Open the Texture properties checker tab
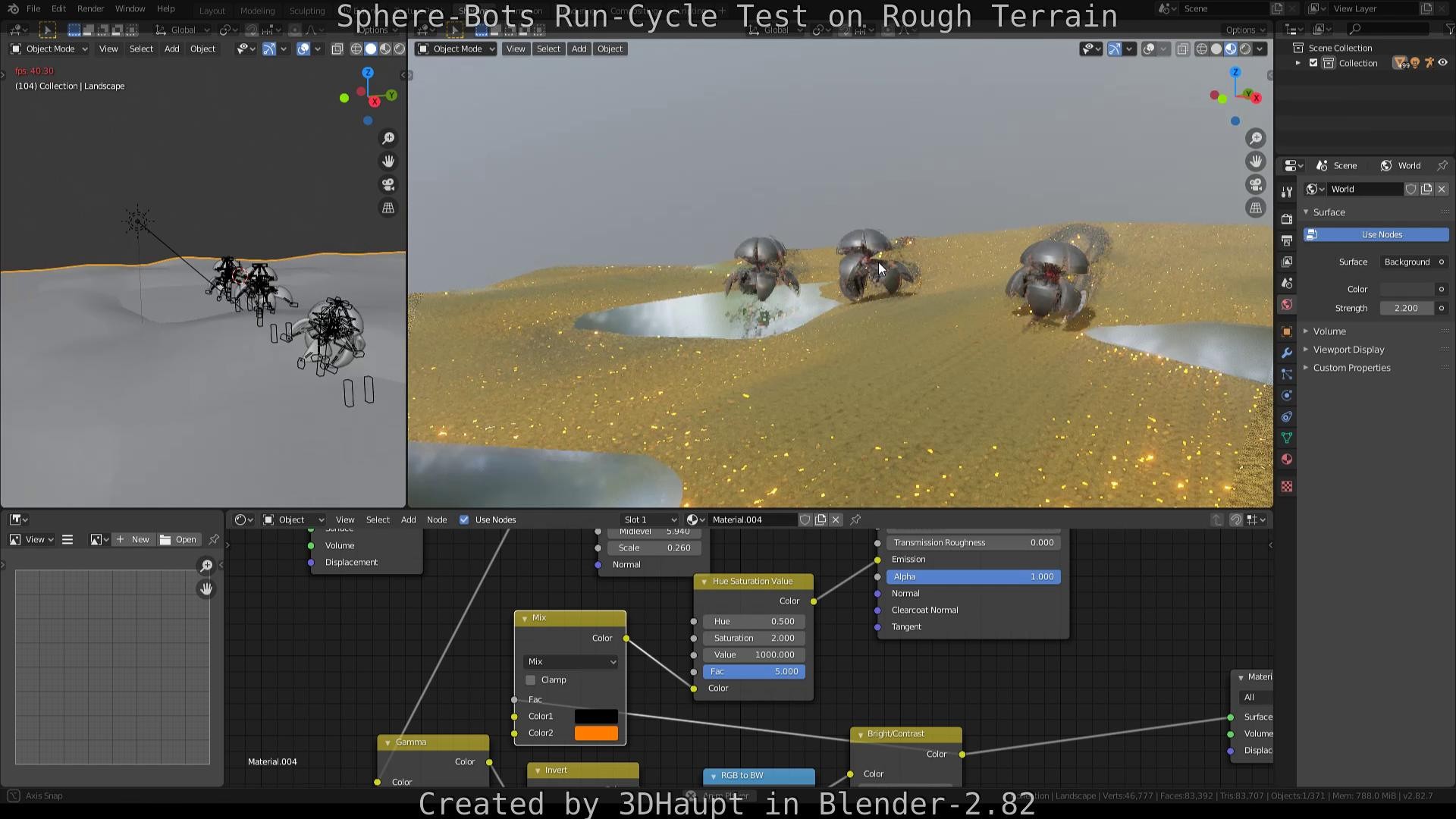 (1286, 486)
